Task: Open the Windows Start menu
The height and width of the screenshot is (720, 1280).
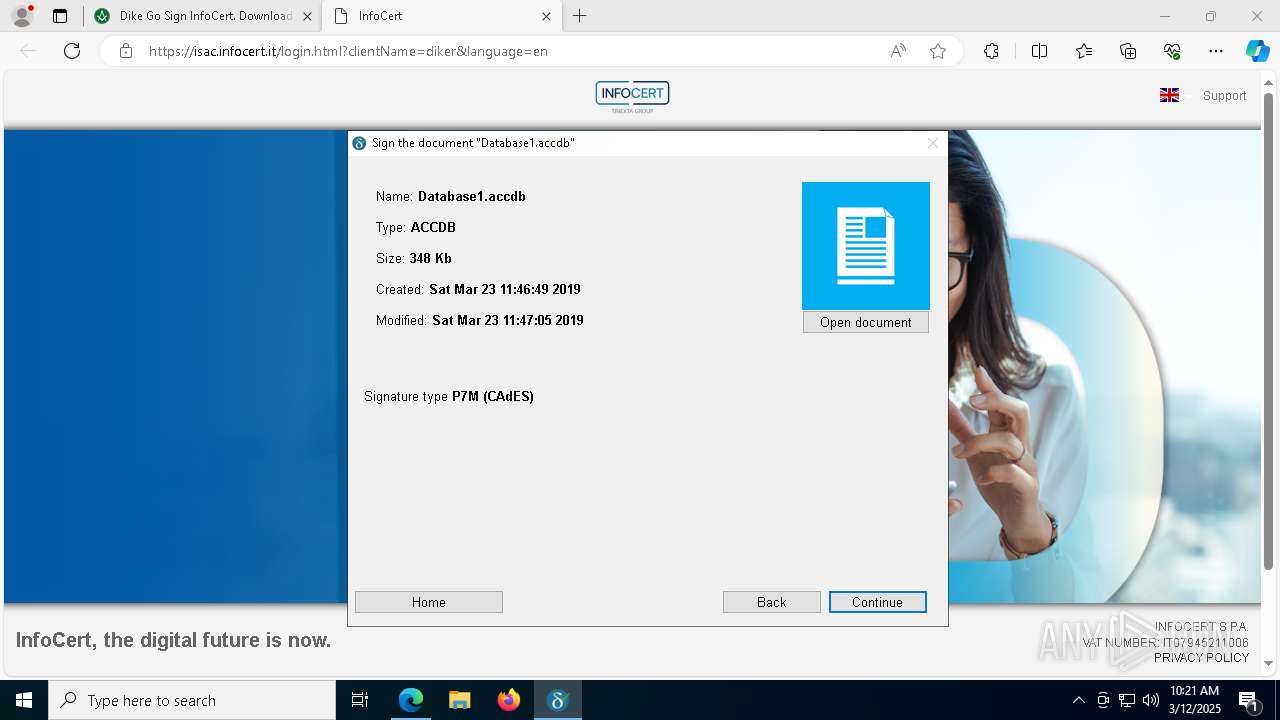Action: coord(24,700)
